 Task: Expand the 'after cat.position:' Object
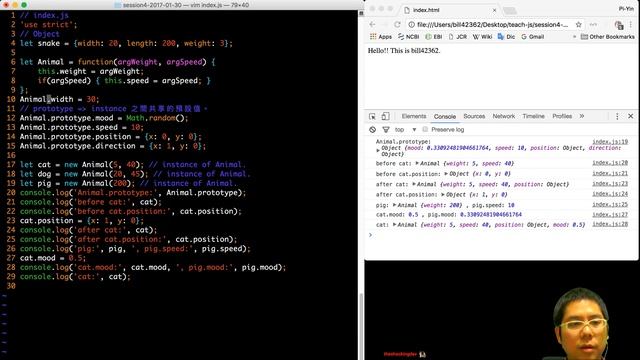click(x=443, y=195)
